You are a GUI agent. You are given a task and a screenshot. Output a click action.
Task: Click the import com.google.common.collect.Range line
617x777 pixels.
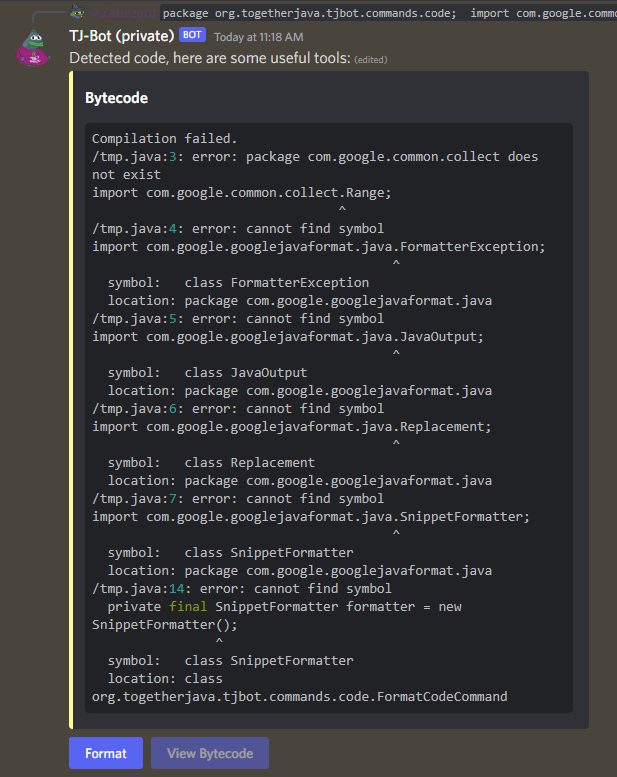(x=242, y=193)
